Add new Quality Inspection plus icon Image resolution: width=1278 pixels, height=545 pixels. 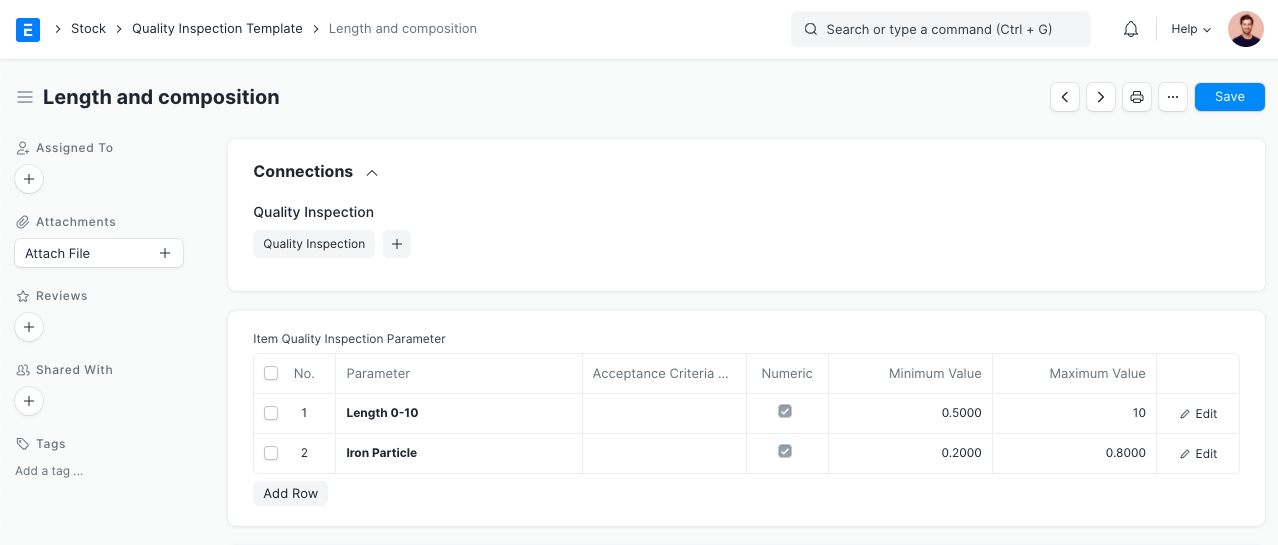click(x=397, y=244)
